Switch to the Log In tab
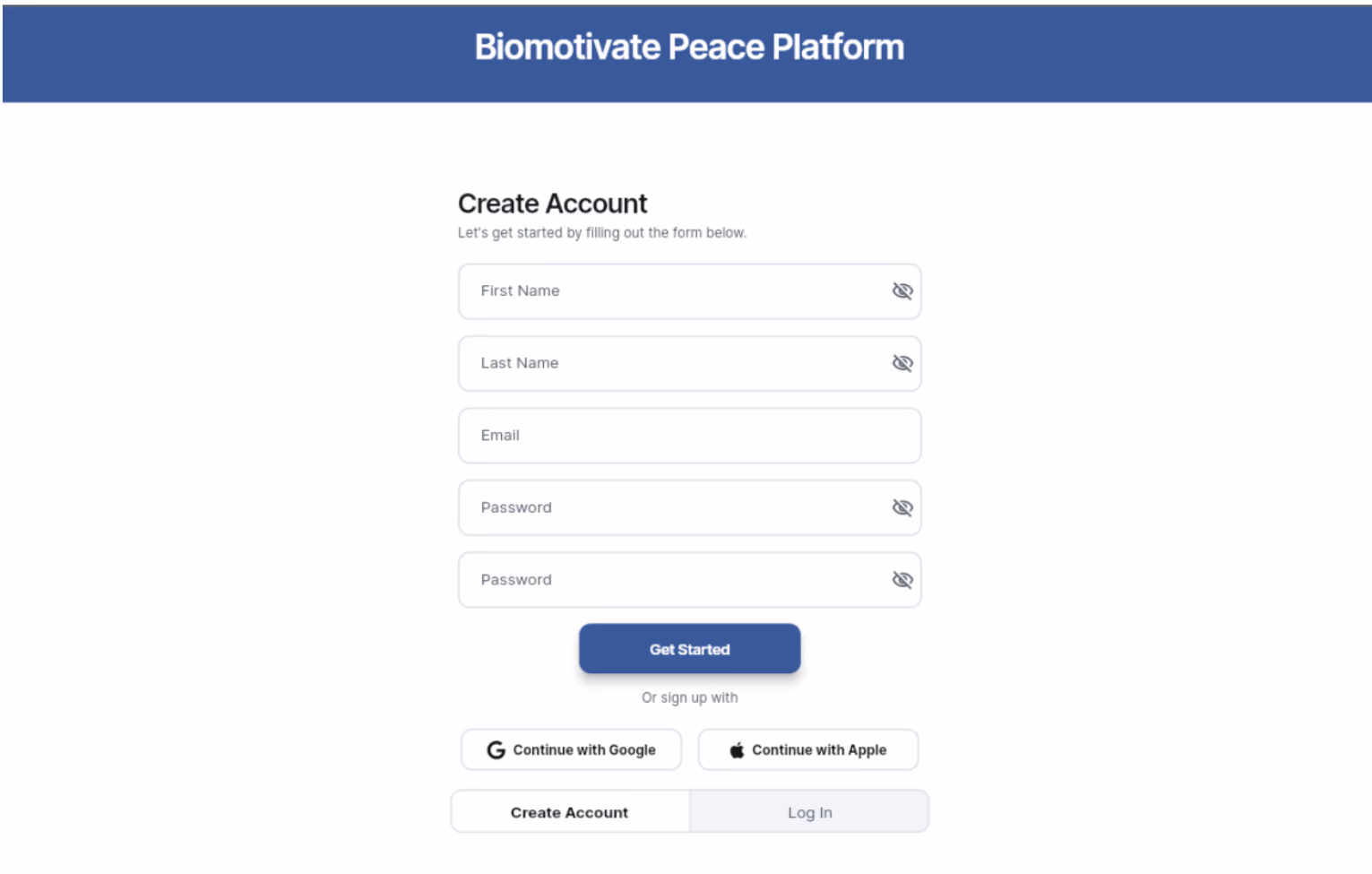1372x874 pixels. [x=809, y=812]
